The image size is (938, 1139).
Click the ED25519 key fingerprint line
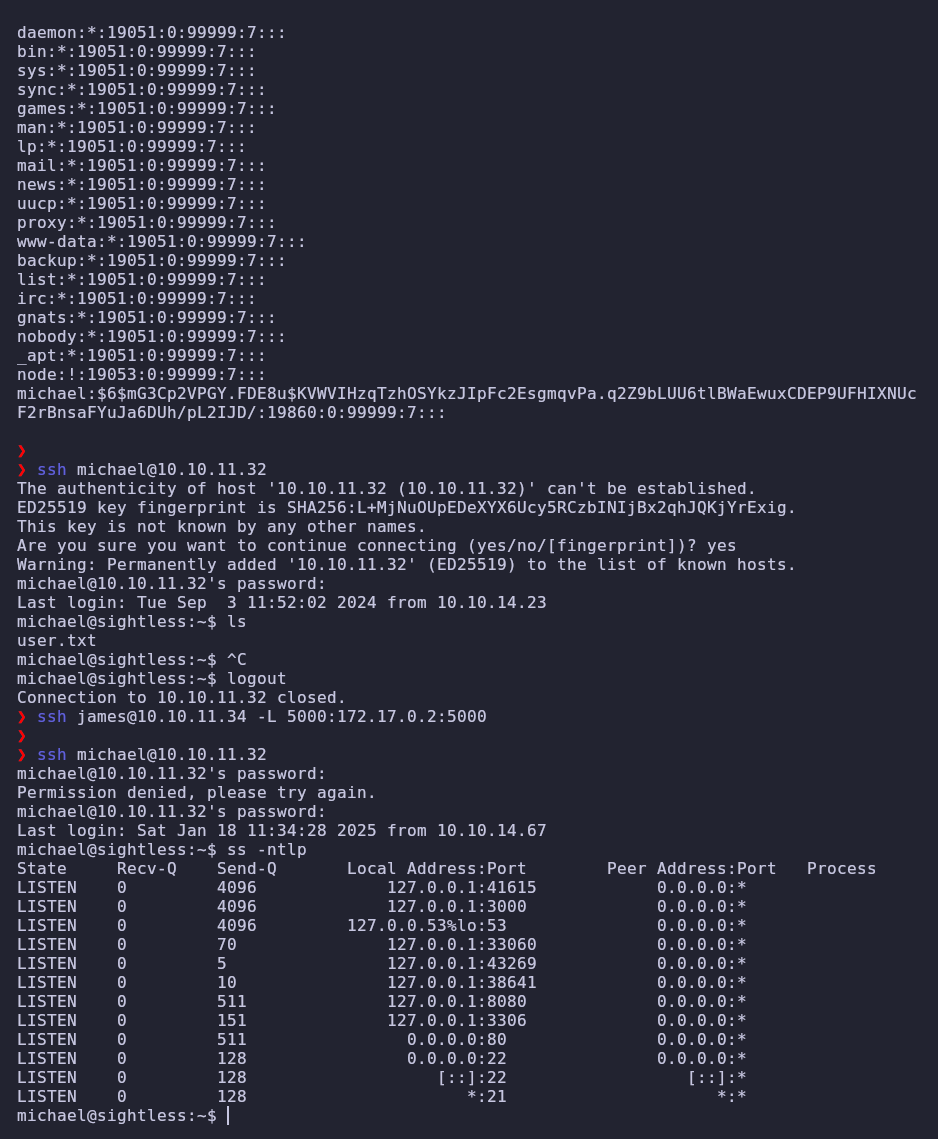pos(406,508)
